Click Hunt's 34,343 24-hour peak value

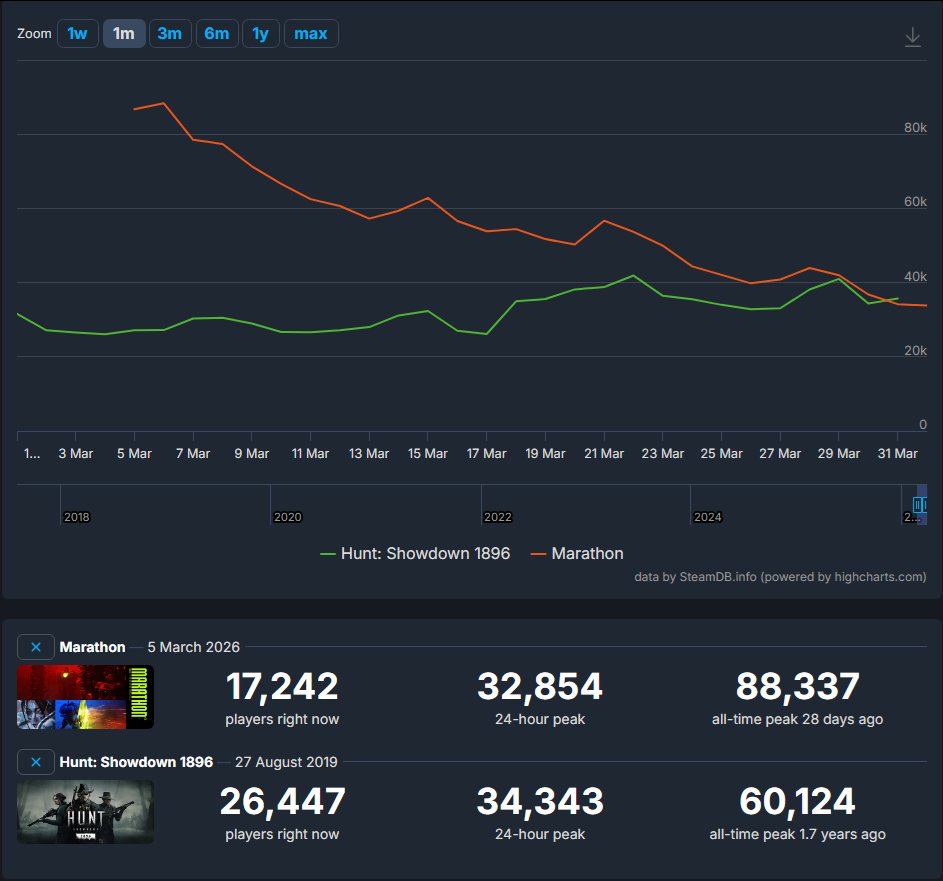coord(540,802)
